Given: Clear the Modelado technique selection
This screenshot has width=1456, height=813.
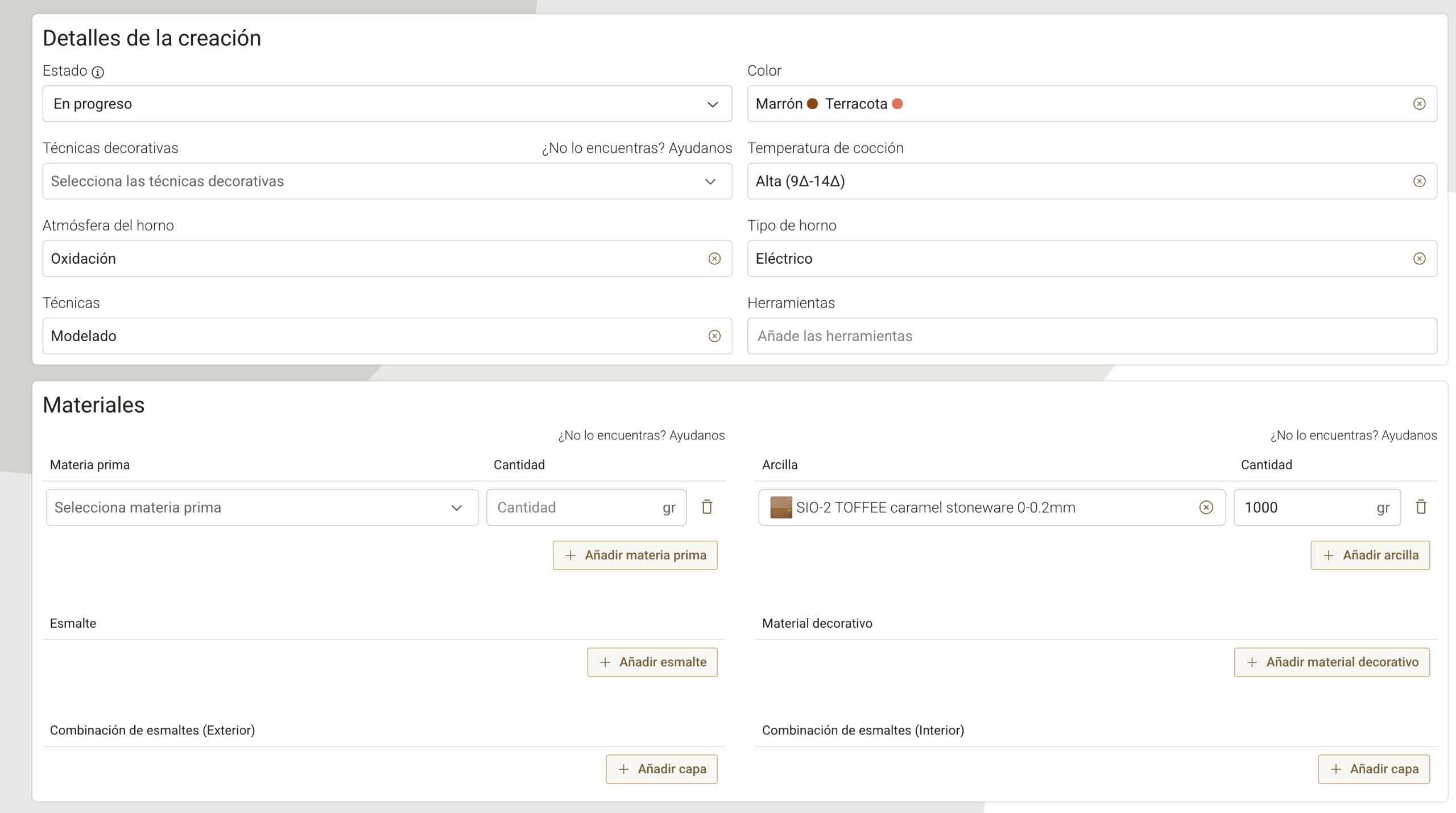Looking at the screenshot, I should pos(714,336).
